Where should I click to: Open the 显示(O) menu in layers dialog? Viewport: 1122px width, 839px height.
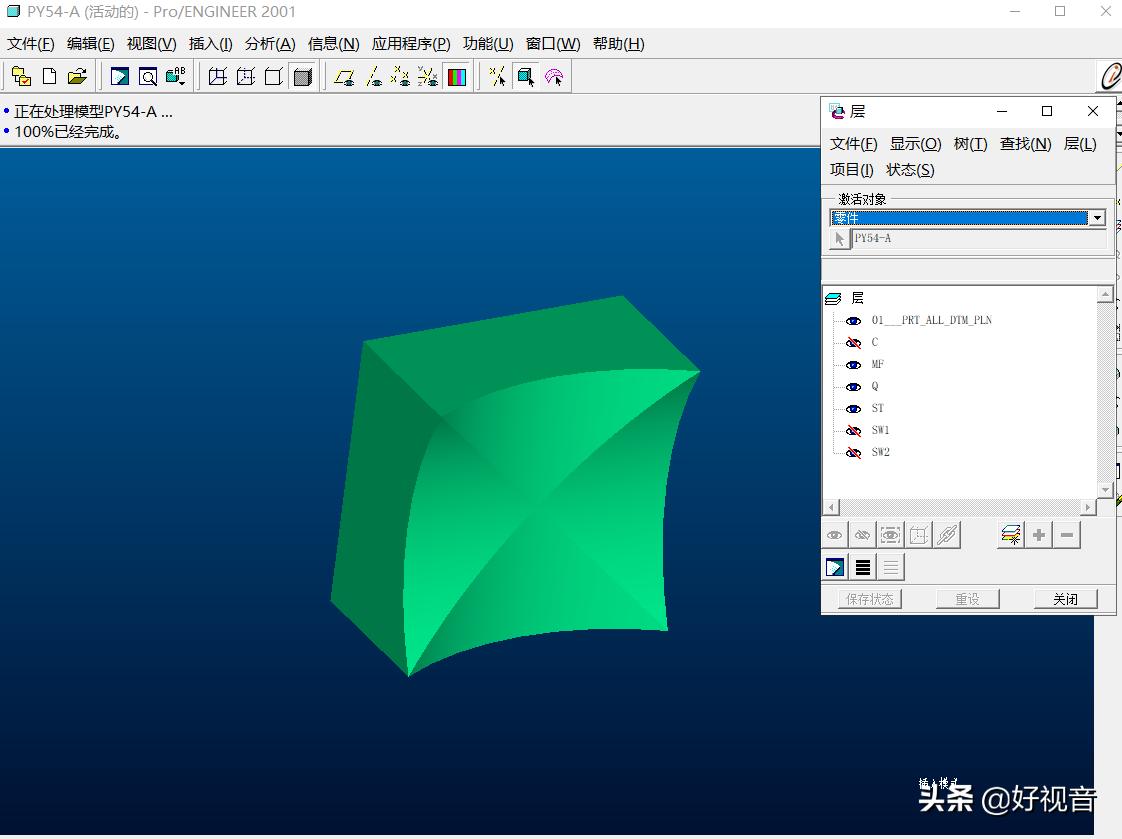[x=915, y=144]
